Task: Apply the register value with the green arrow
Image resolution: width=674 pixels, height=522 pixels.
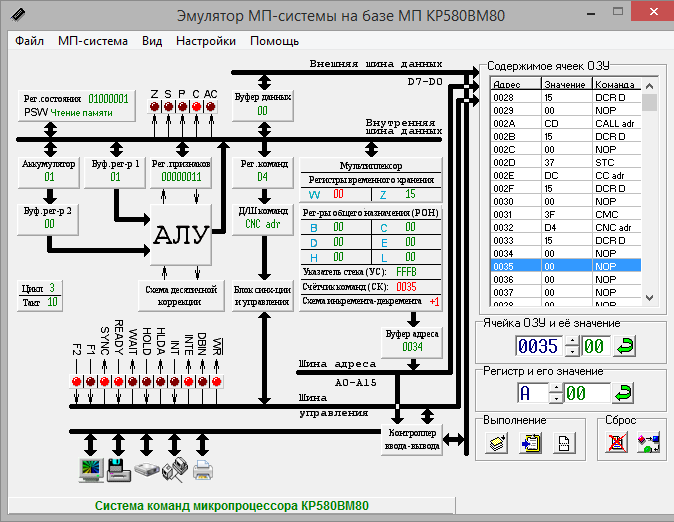Action: coord(623,393)
